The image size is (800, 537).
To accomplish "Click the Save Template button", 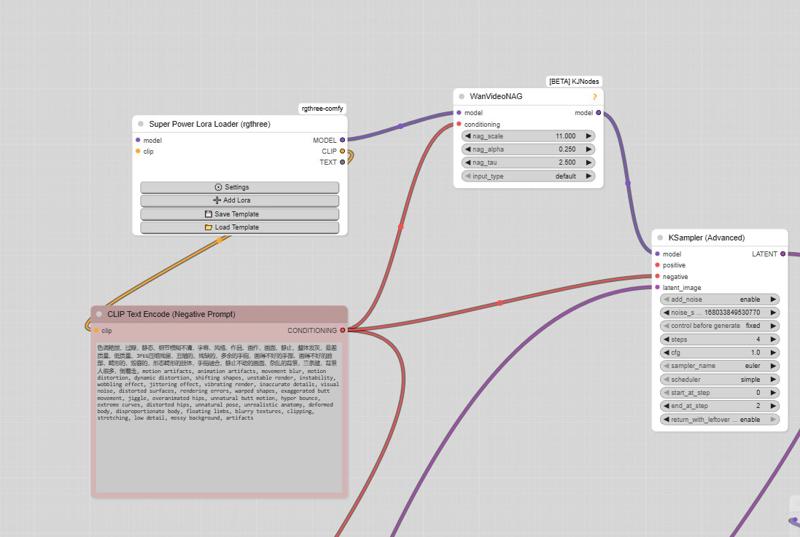I will pyautogui.click(x=239, y=214).
